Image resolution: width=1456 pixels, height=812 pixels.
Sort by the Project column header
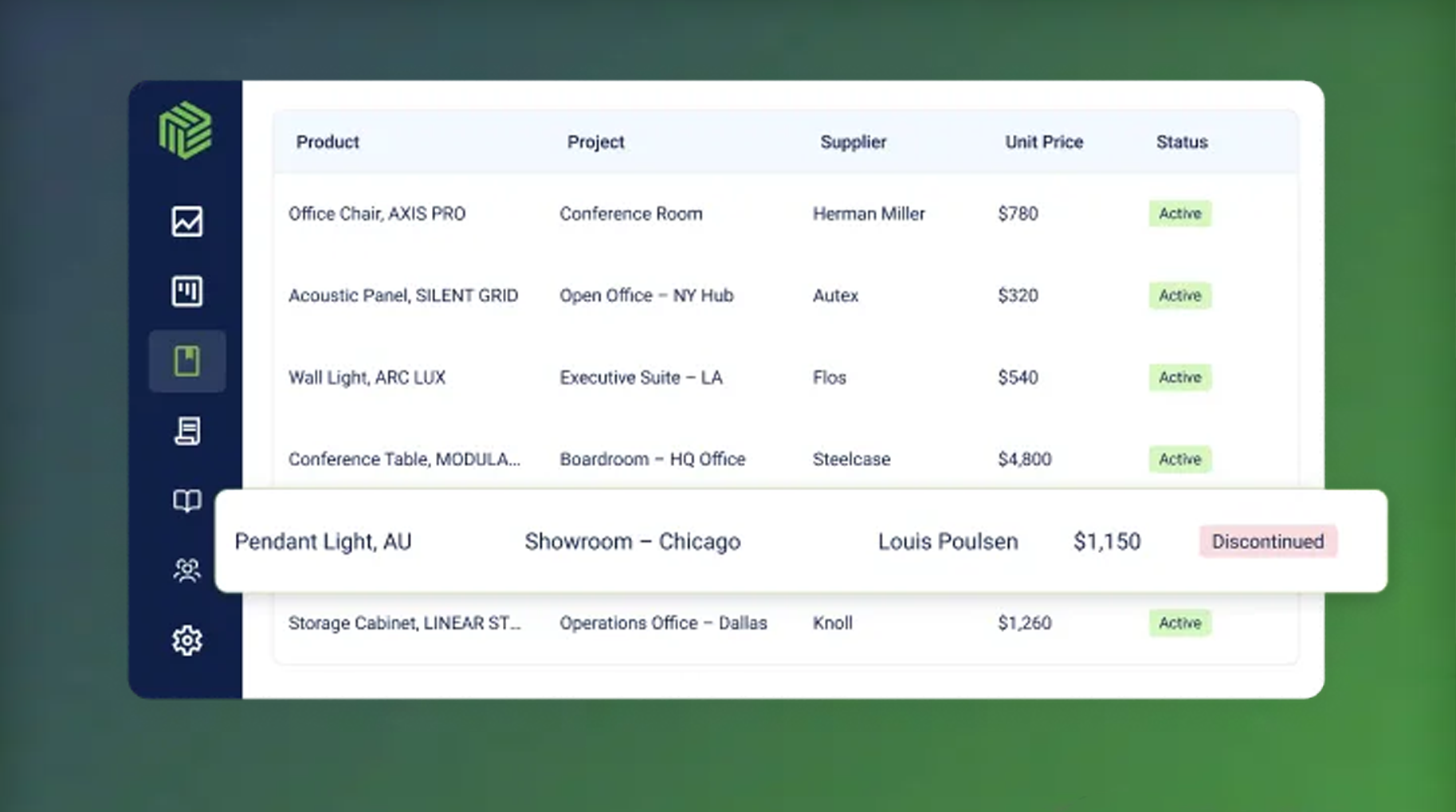(x=595, y=142)
